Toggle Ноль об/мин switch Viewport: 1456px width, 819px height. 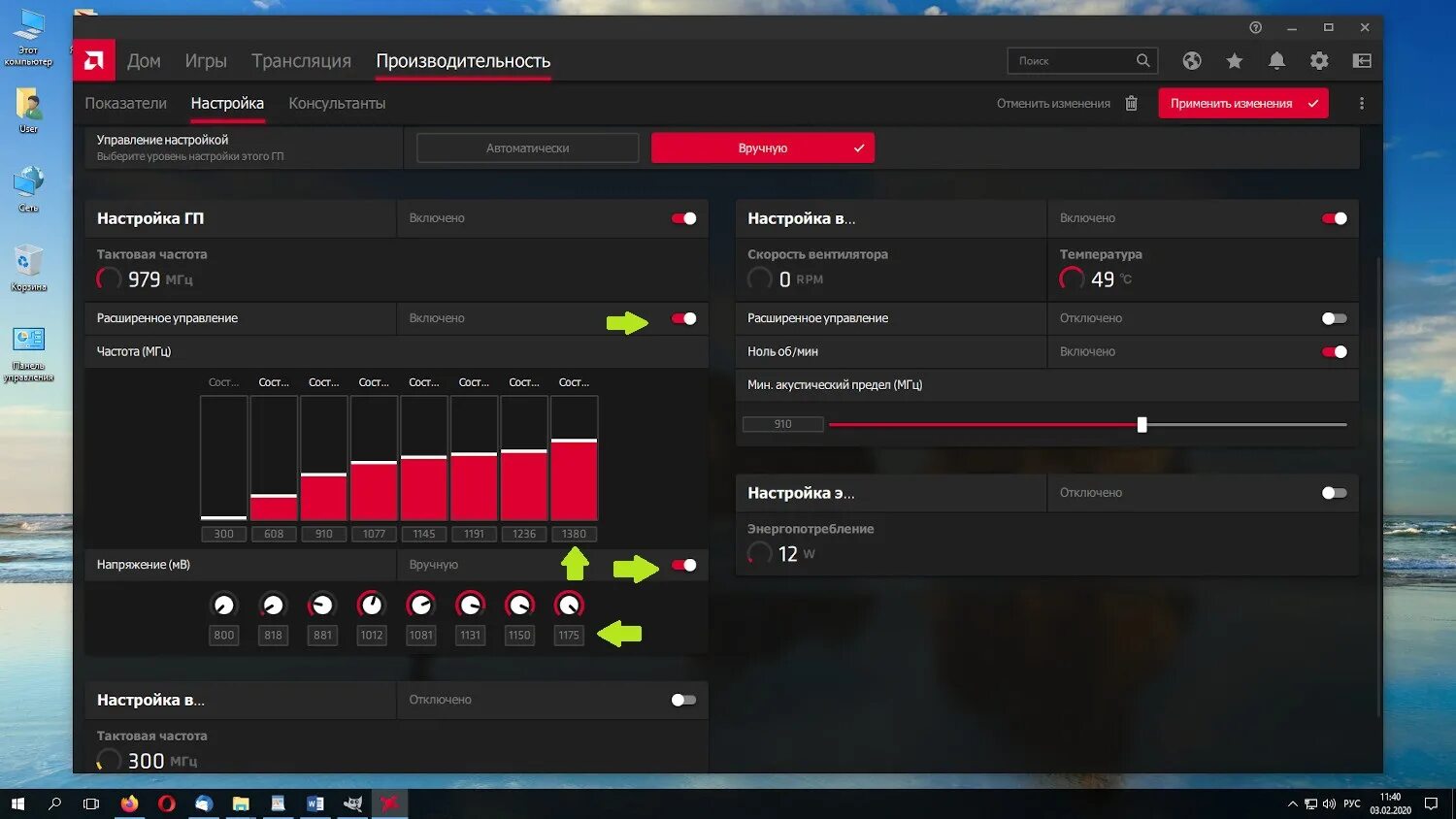(1334, 351)
